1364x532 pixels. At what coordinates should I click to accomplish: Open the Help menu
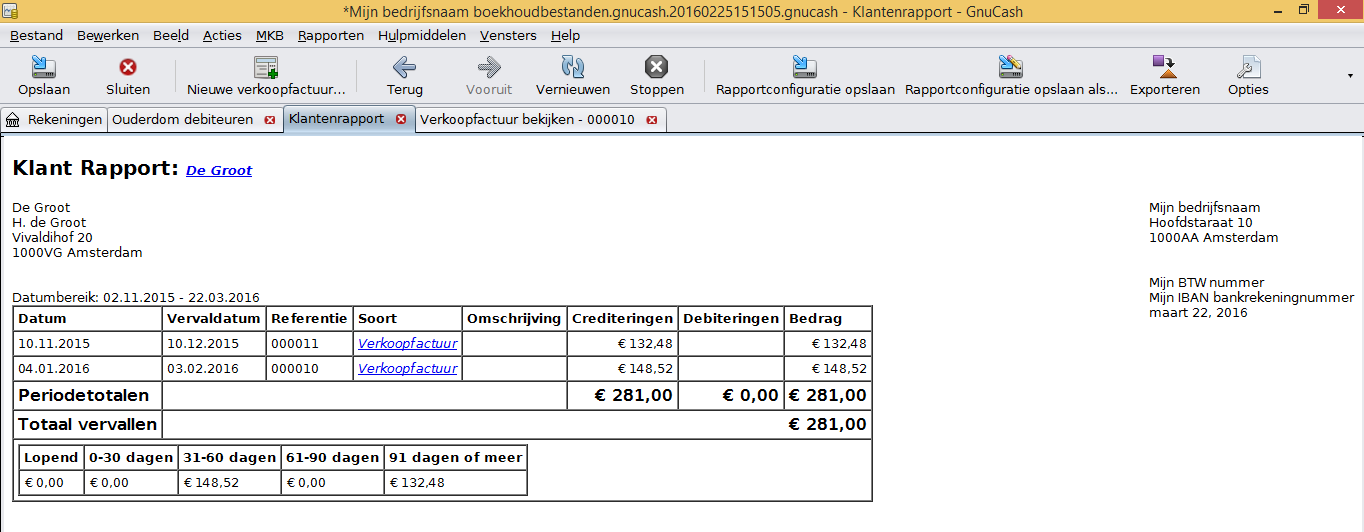(x=565, y=35)
